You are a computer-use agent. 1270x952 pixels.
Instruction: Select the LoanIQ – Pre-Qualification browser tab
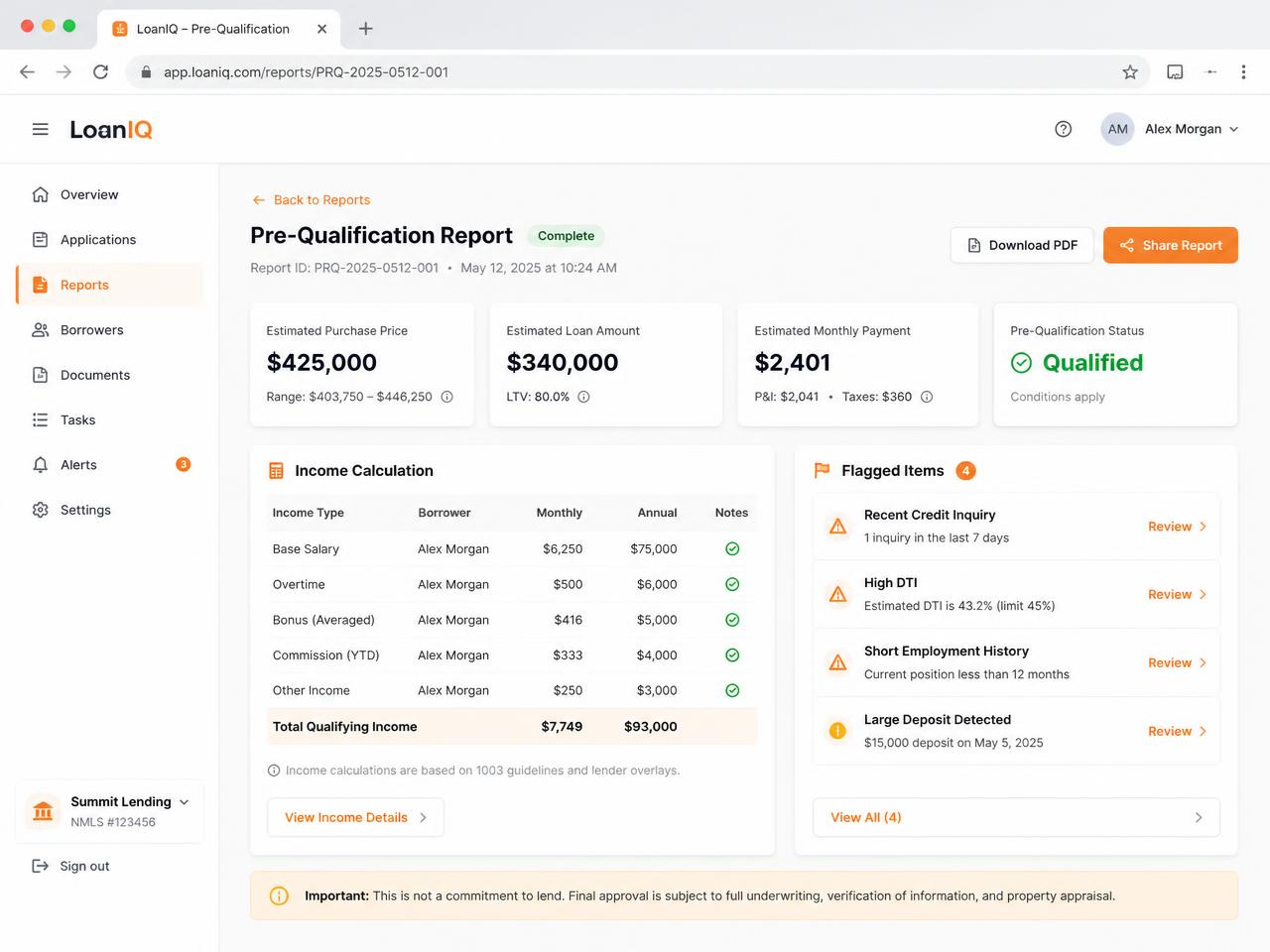(x=219, y=29)
